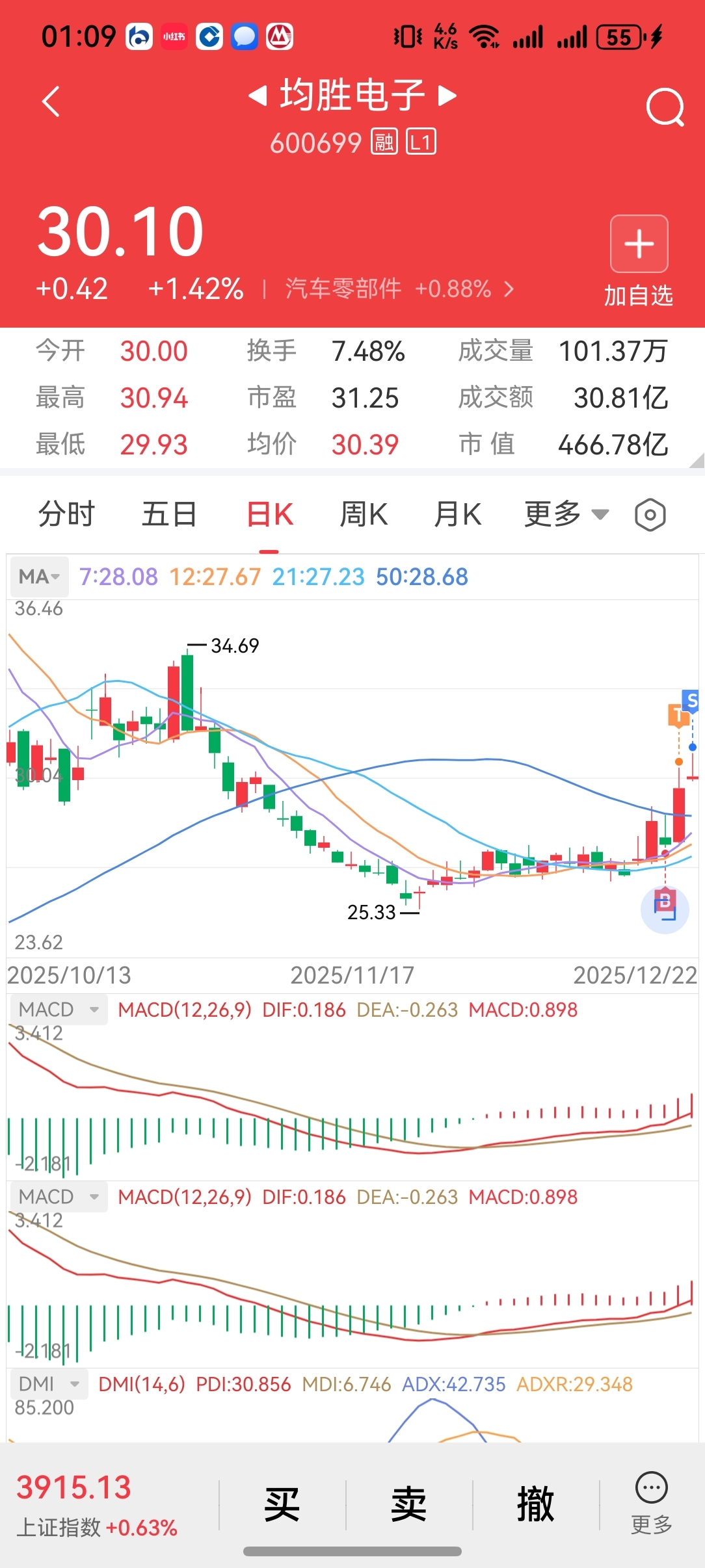Add stock with the plus button
This screenshot has height=1568, width=705.
pyautogui.click(x=639, y=244)
